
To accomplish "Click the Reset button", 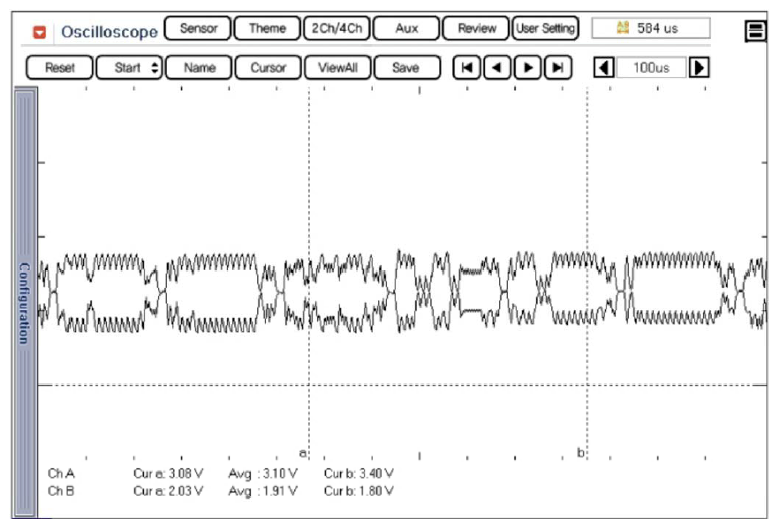I will click(x=59, y=68).
